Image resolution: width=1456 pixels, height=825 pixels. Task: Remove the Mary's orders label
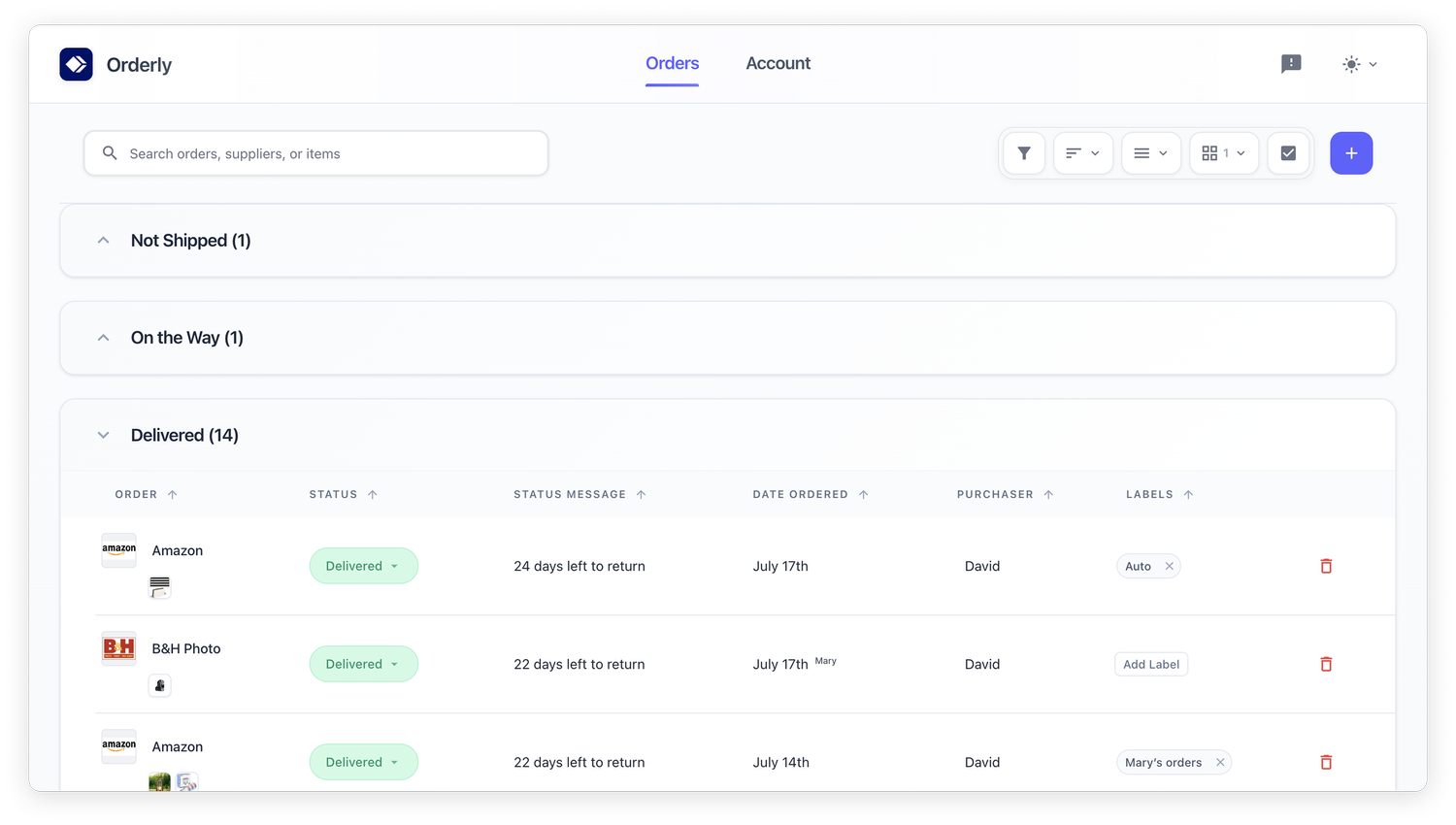pyautogui.click(x=1220, y=762)
